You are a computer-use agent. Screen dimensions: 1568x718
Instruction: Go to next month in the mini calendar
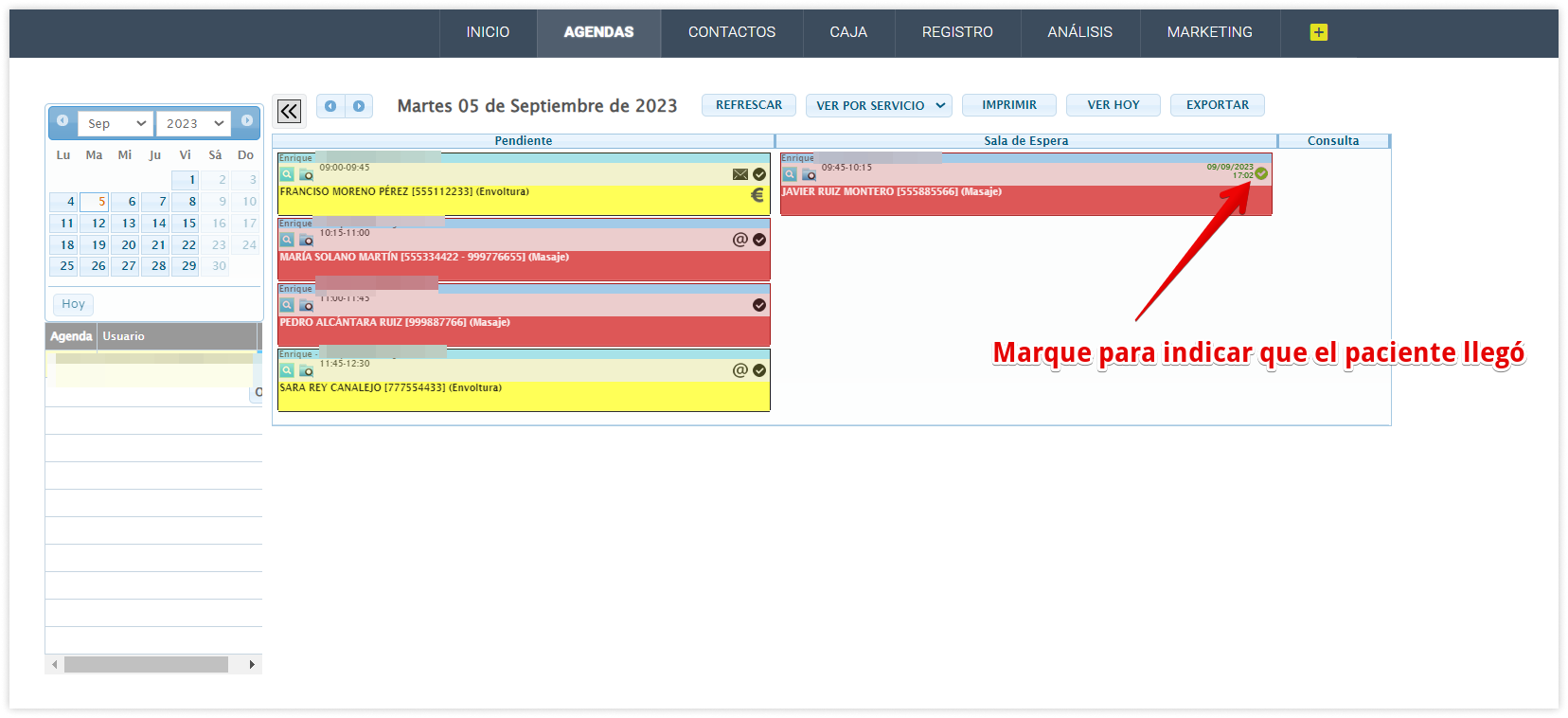(246, 120)
